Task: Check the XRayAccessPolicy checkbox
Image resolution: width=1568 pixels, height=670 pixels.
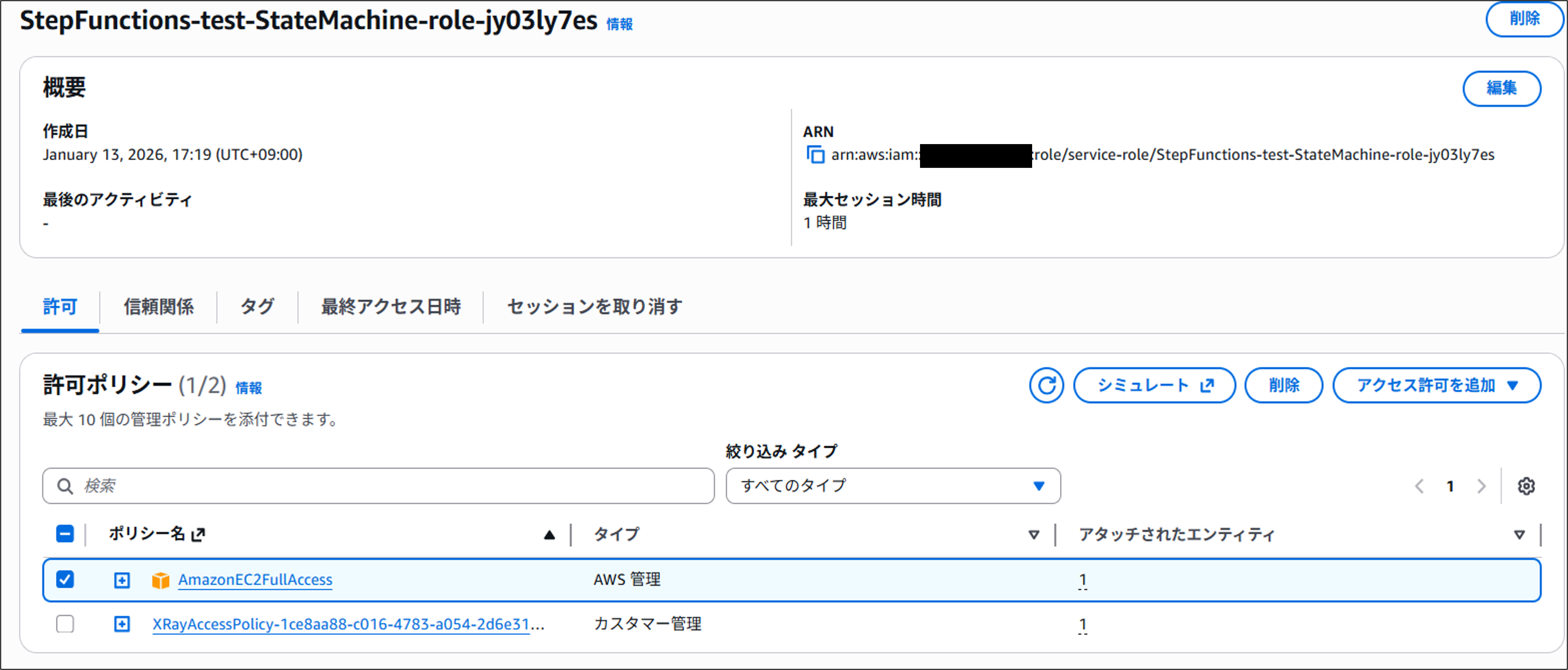Action: click(x=65, y=624)
